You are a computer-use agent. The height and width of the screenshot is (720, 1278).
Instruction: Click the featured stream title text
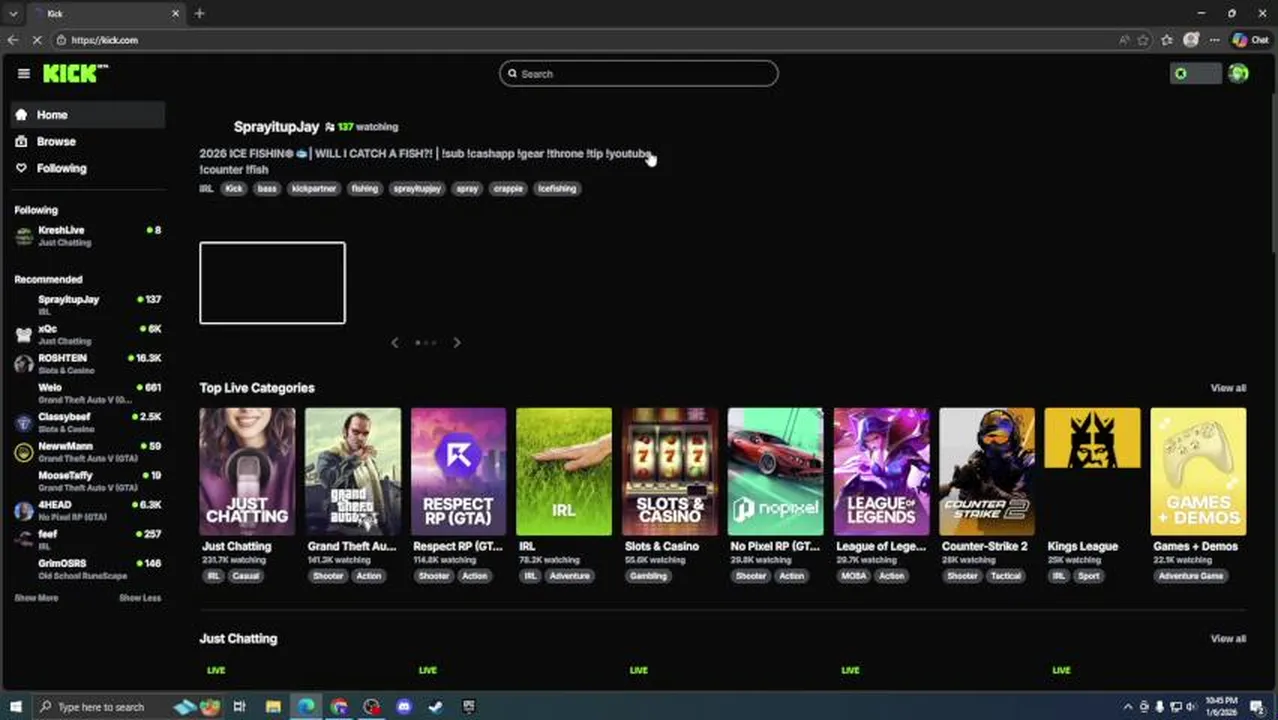tap(425, 161)
